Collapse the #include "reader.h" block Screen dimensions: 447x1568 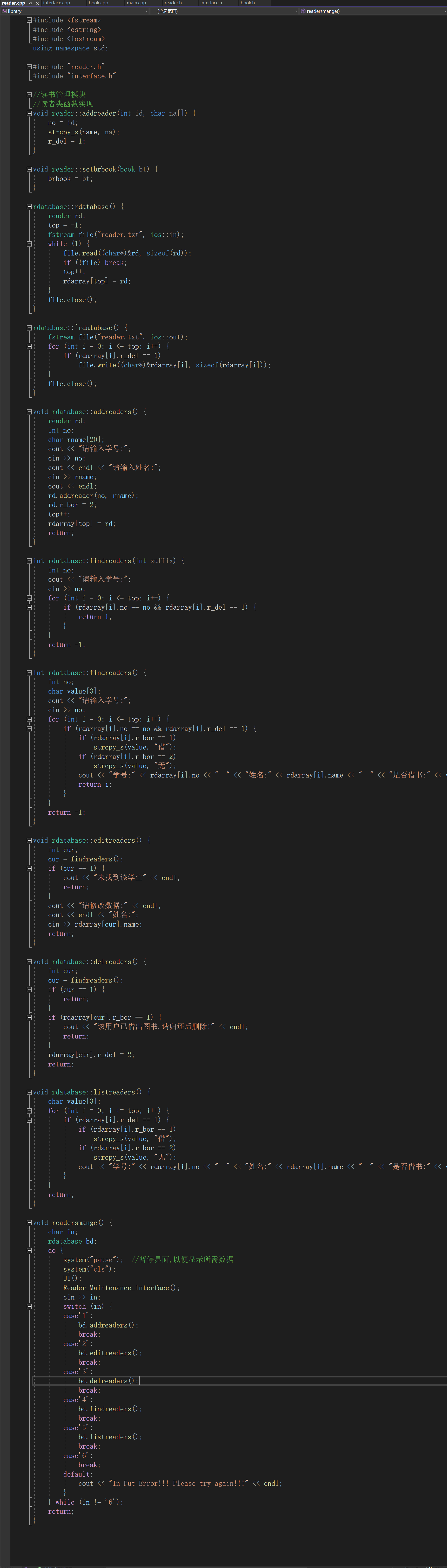[29, 67]
